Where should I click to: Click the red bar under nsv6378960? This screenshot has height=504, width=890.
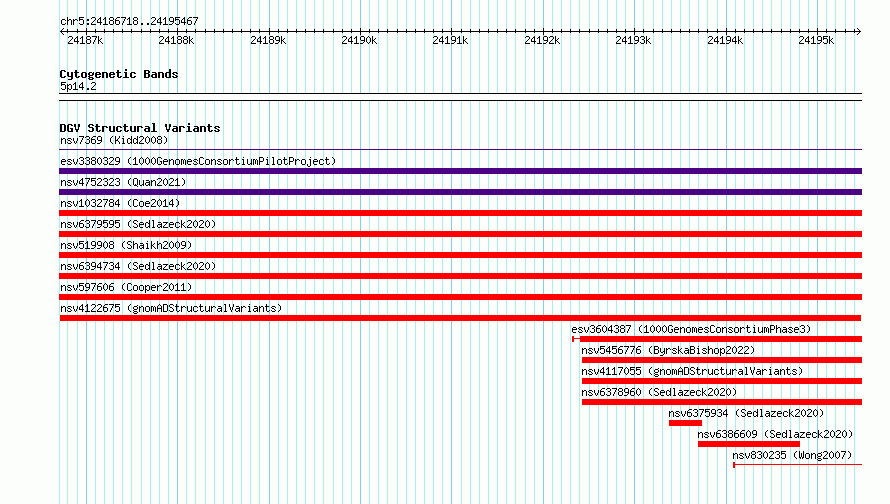[722, 402]
